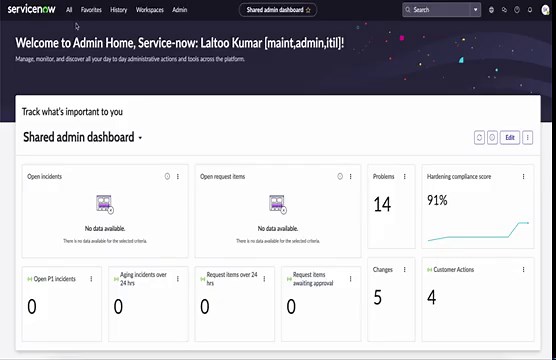556x360 pixels.
Task: Click the Request items awaiting approval value
Action: pos(291,306)
